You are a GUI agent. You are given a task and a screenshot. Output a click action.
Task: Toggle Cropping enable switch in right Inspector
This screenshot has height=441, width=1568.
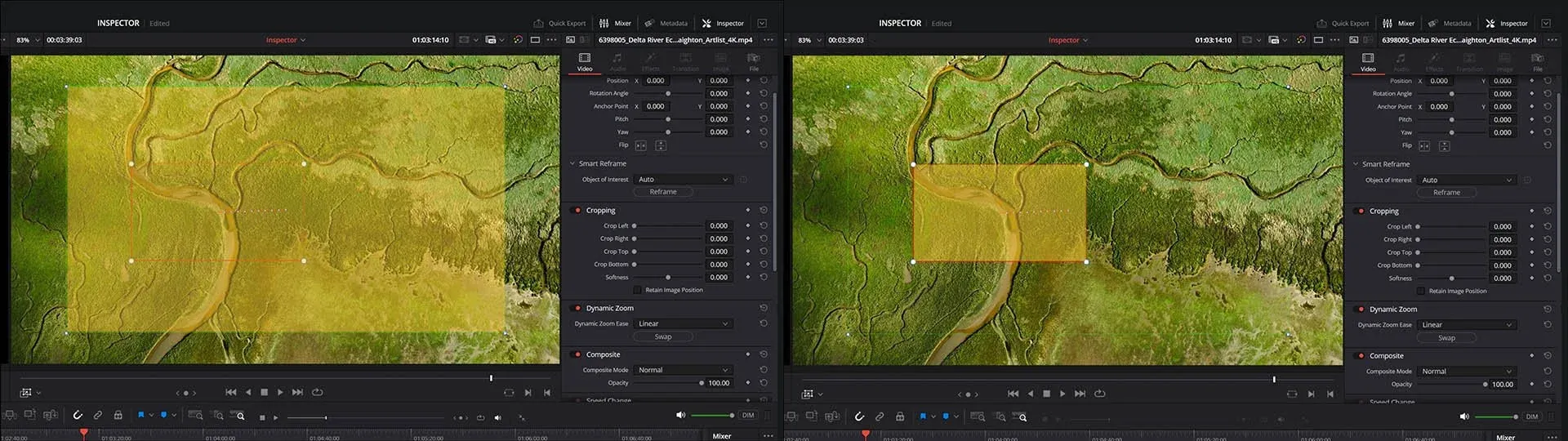1360,211
